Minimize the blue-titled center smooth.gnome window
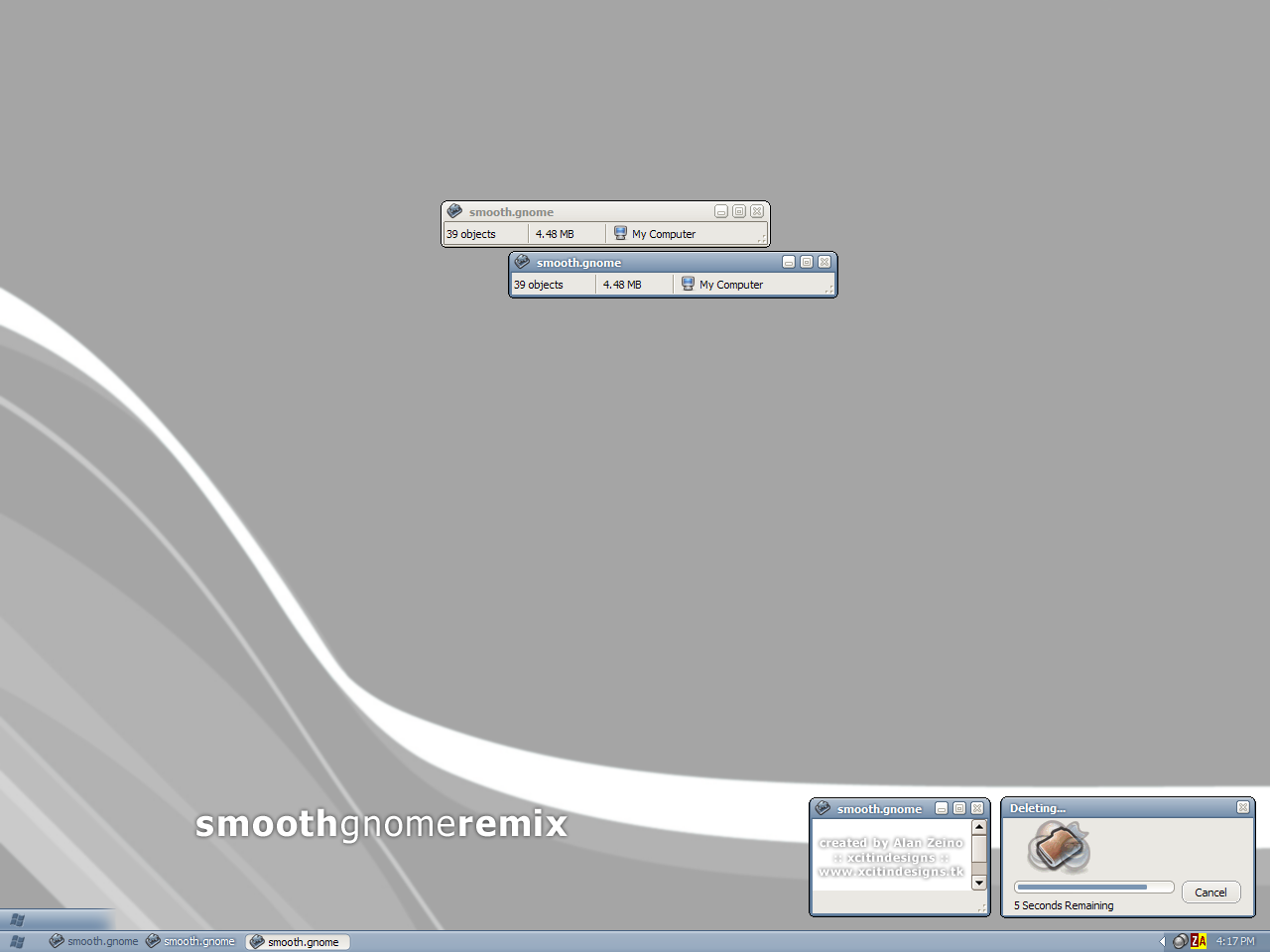The height and width of the screenshot is (952, 1270). tap(789, 263)
